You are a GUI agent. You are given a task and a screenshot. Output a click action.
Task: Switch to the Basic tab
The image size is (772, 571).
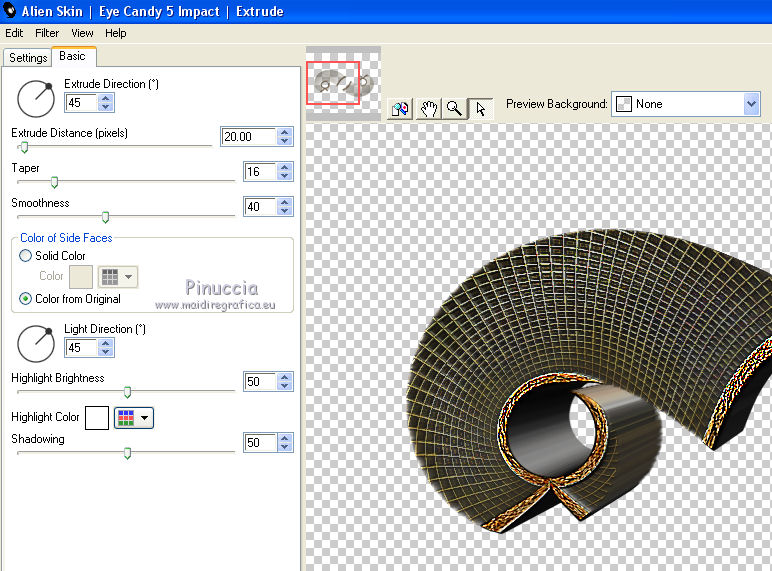[x=73, y=56]
